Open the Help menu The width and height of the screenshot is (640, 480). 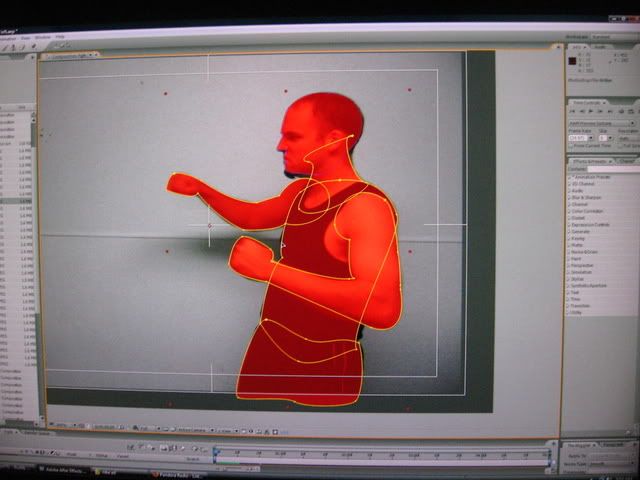pyautogui.click(x=60, y=37)
